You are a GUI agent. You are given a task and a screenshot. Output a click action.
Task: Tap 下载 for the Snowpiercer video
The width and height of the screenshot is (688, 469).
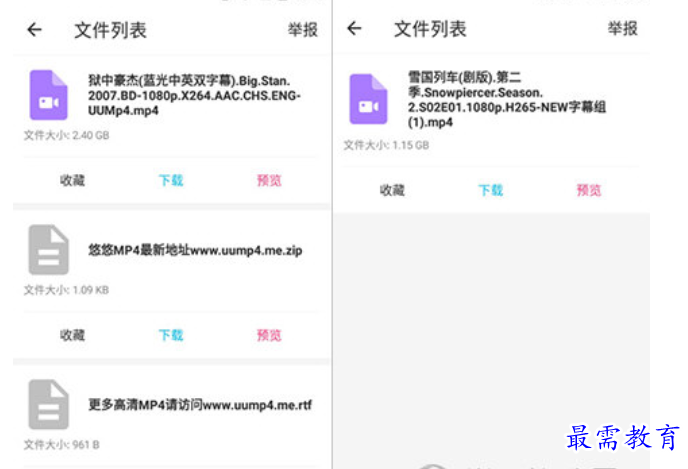(x=491, y=190)
